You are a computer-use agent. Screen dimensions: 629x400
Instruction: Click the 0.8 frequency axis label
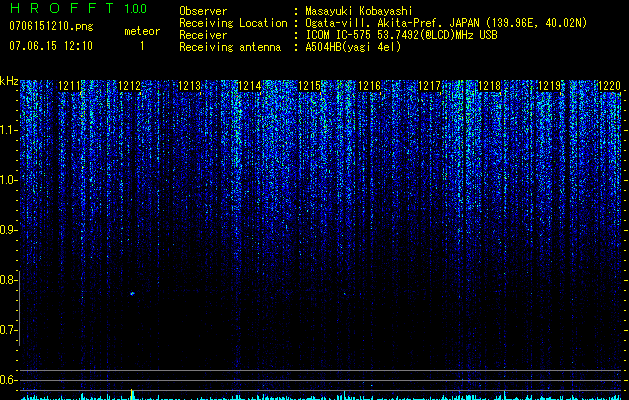pos(7,280)
